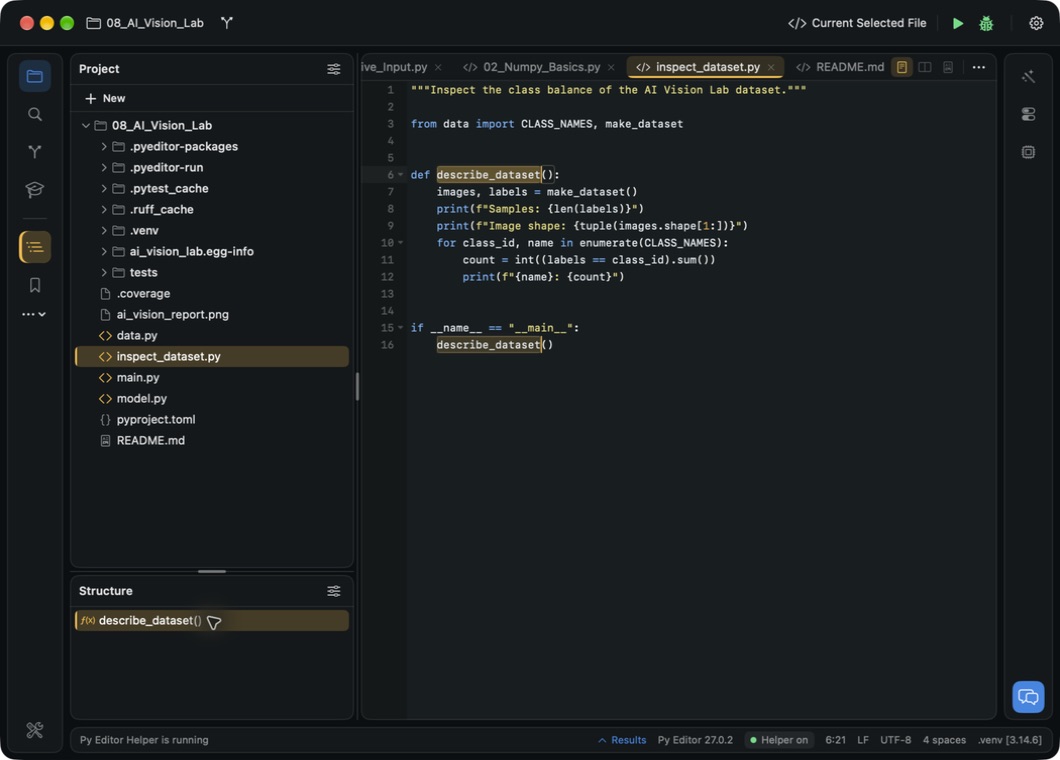Image resolution: width=1060 pixels, height=760 pixels.
Task: Close the inspect_dataset.py tab
Action: [771, 68]
